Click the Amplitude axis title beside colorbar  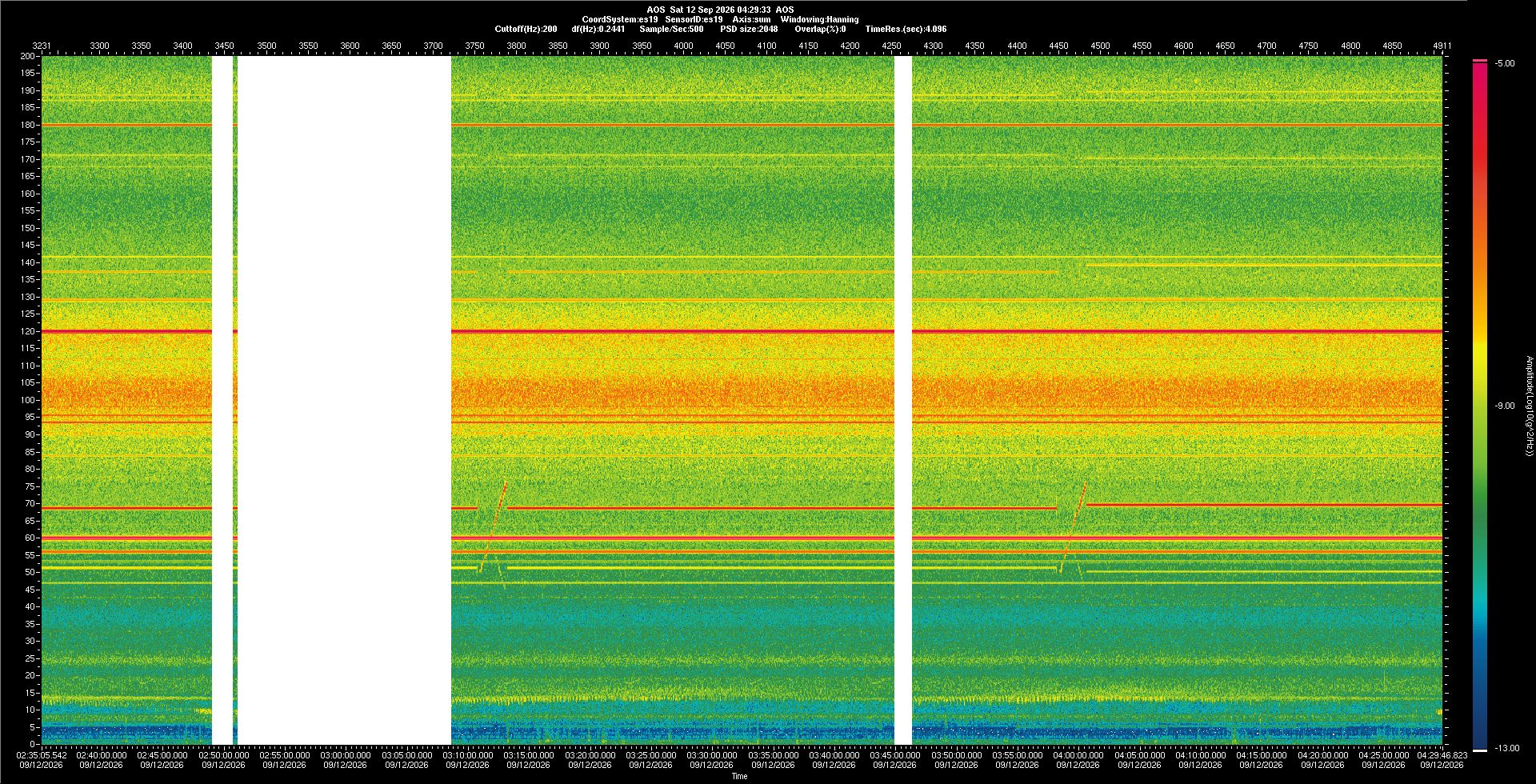1530,406
